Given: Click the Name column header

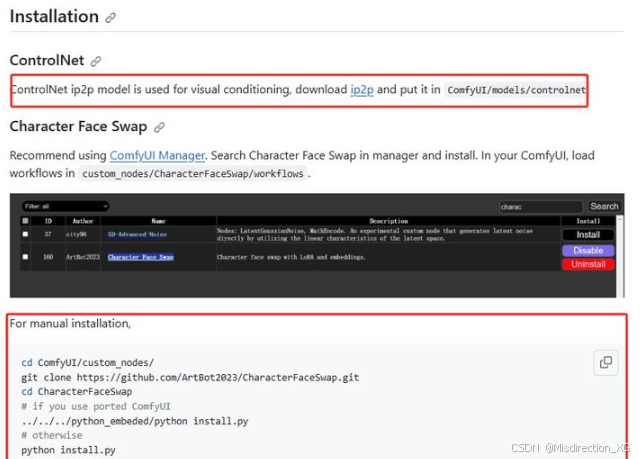Looking at the screenshot, I should (158, 221).
